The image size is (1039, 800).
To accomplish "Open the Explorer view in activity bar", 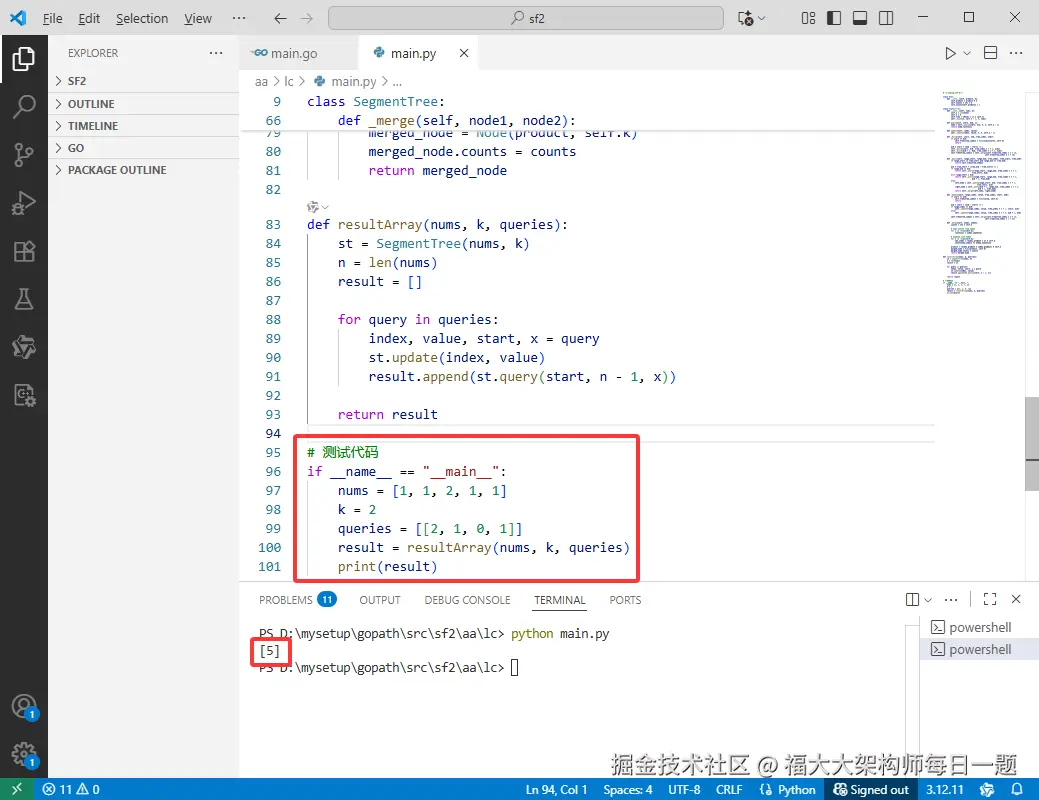I will (24, 59).
